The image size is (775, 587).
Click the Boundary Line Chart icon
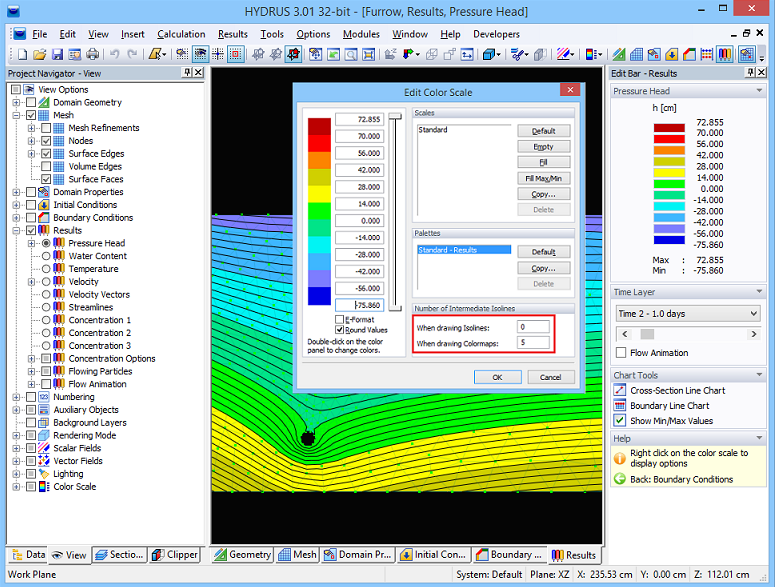tap(620, 406)
